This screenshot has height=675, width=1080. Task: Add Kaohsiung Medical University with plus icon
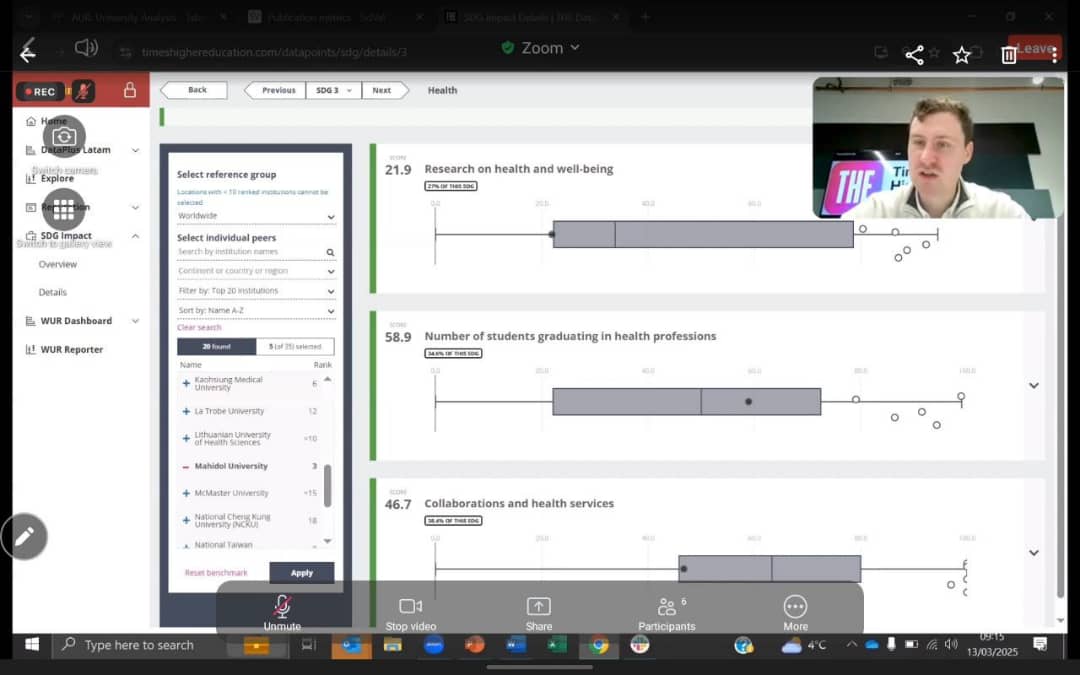(x=186, y=383)
